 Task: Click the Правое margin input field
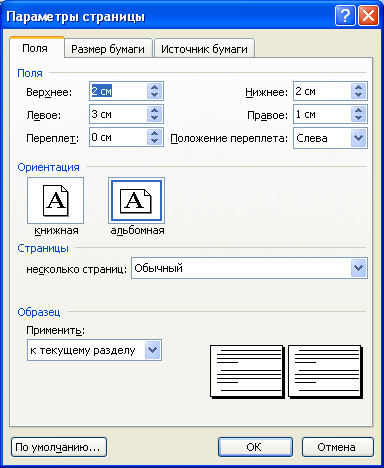tap(322, 114)
